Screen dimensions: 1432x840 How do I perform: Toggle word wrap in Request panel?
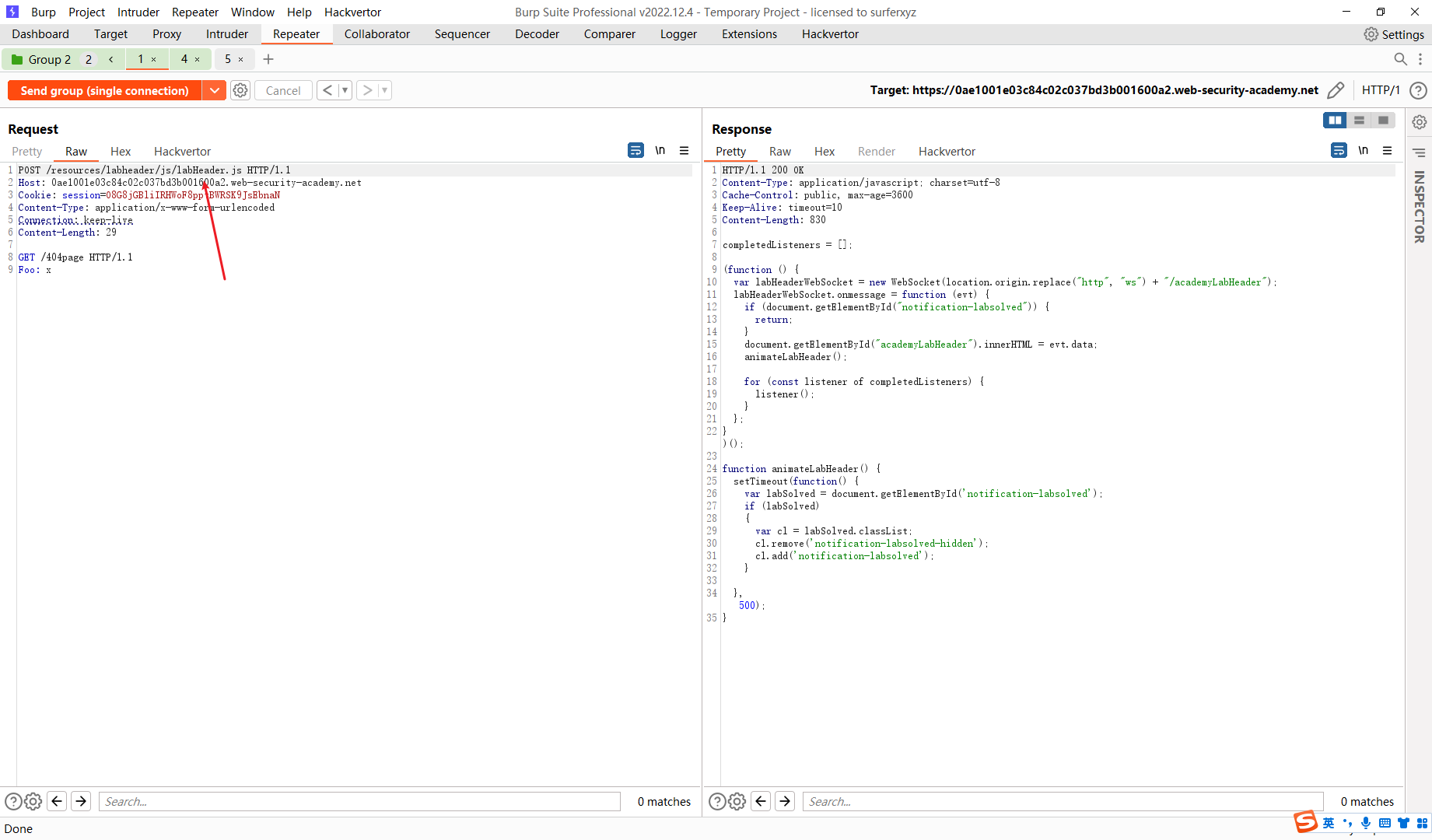635,150
